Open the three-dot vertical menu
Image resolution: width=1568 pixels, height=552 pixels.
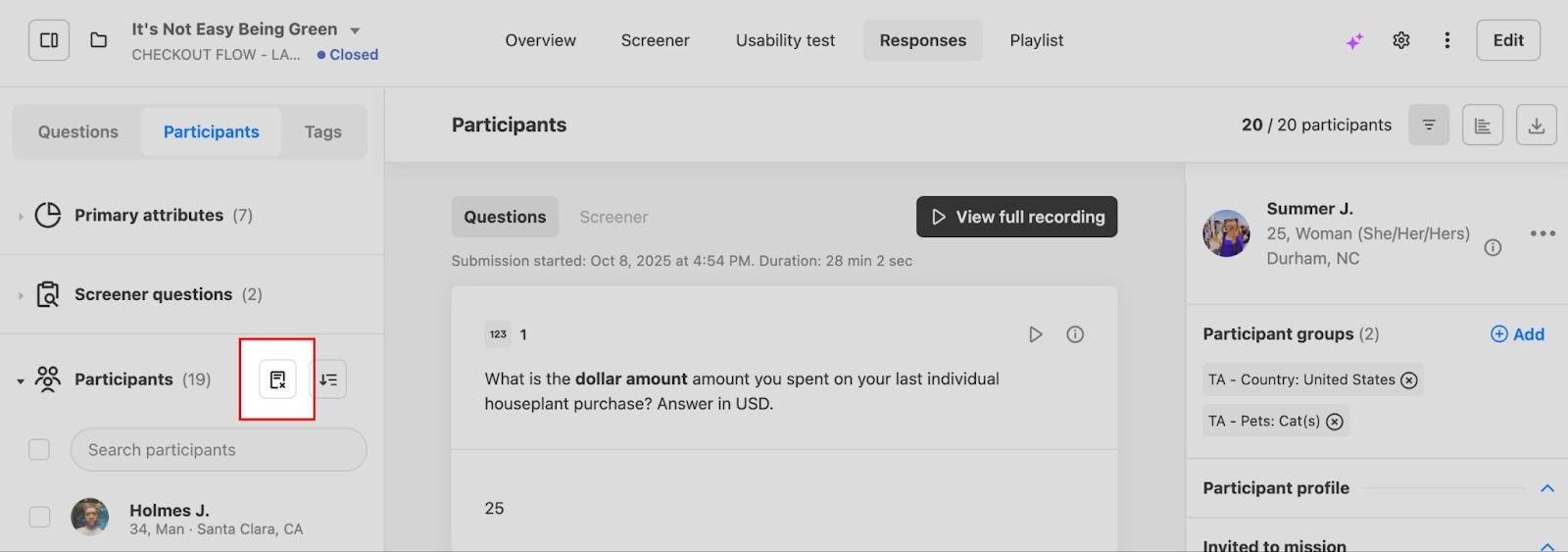click(1446, 40)
